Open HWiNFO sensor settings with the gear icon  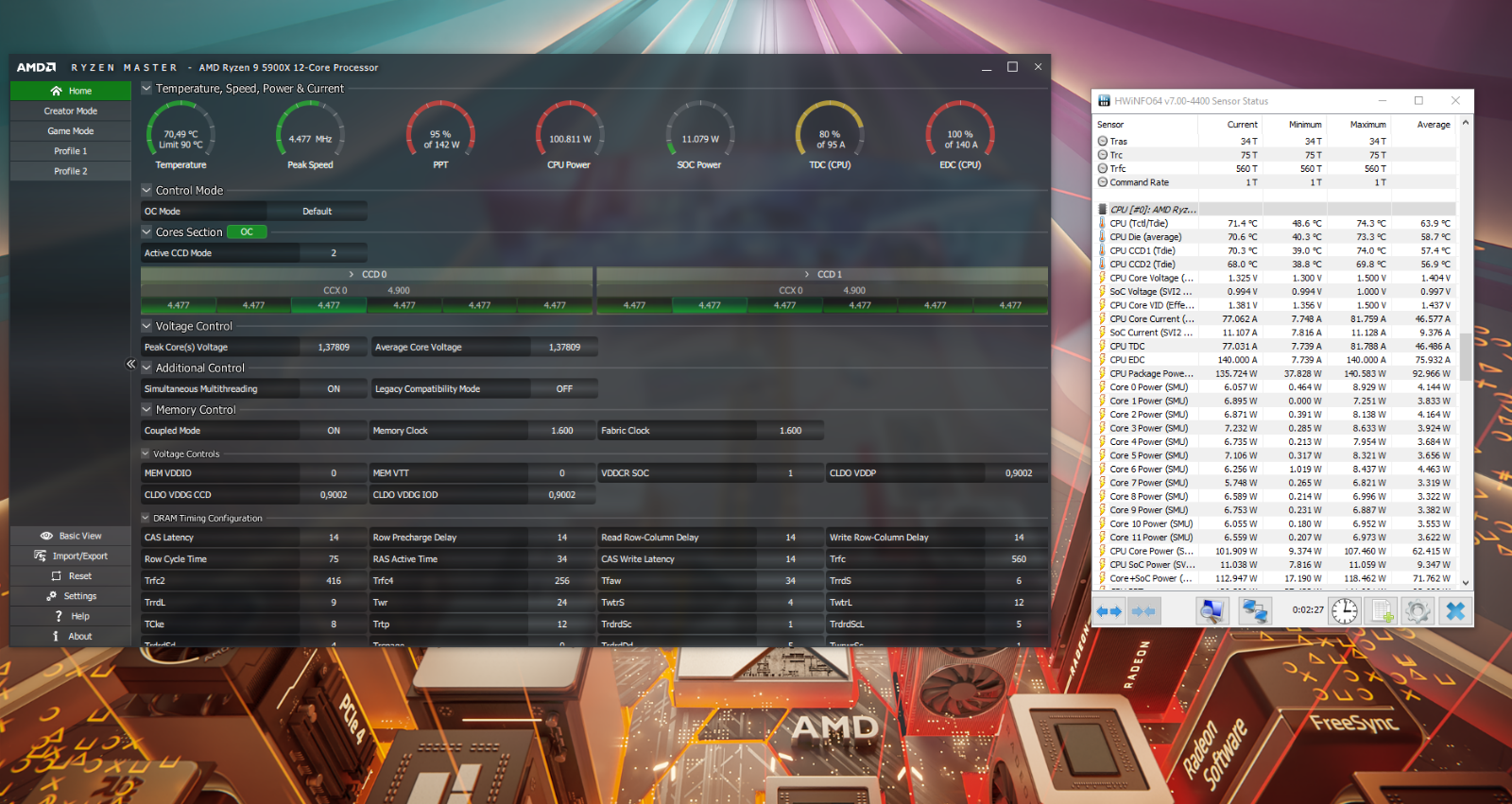click(1417, 611)
